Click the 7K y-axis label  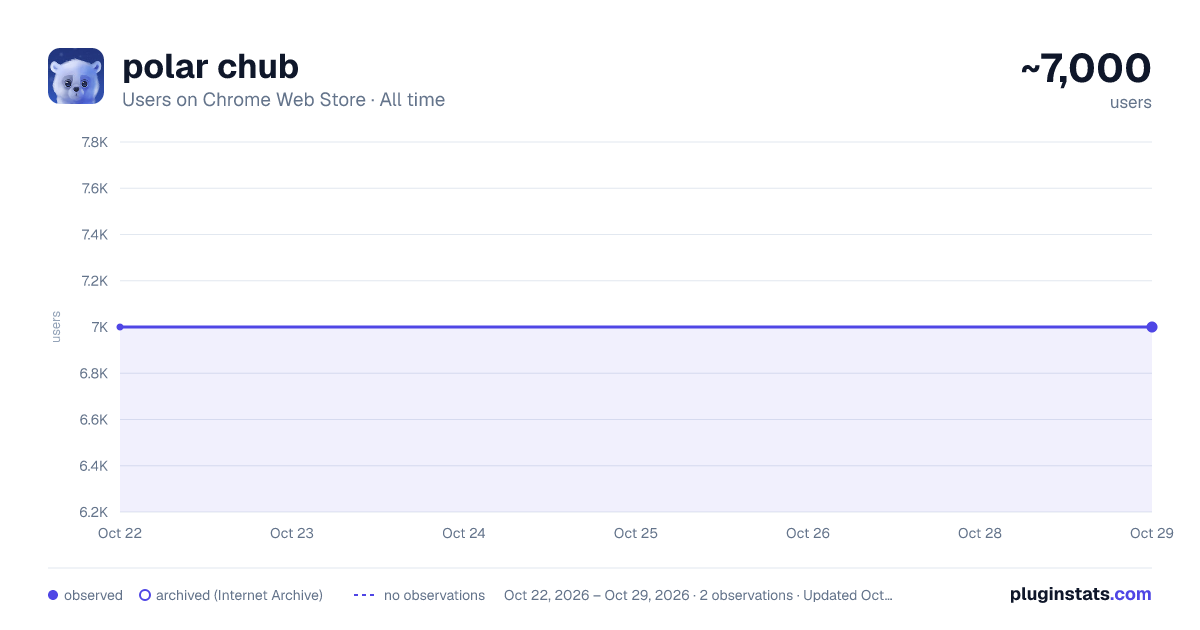pyautogui.click(x=99, y=327)
